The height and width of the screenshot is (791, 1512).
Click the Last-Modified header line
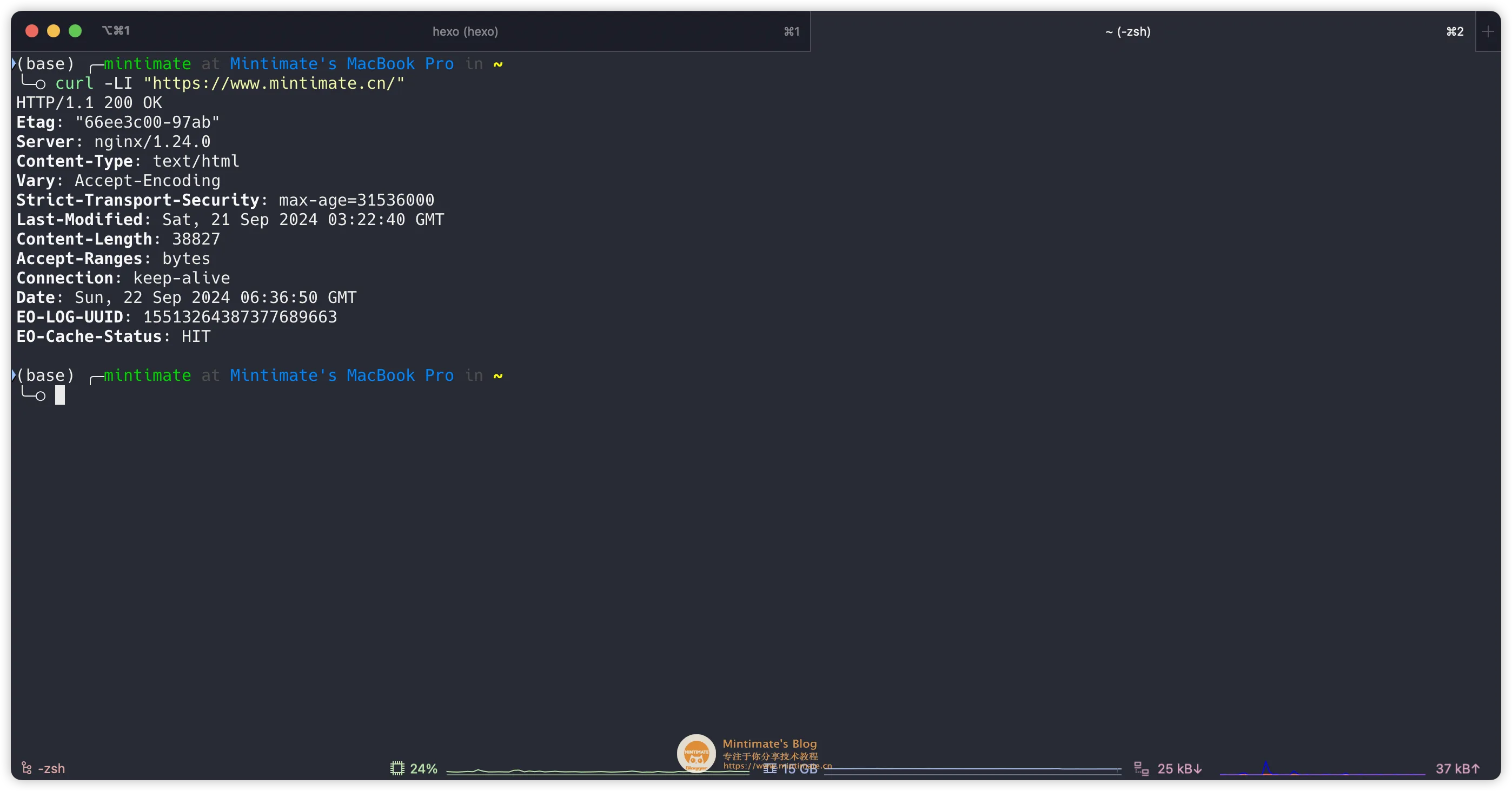coord(230,219)
